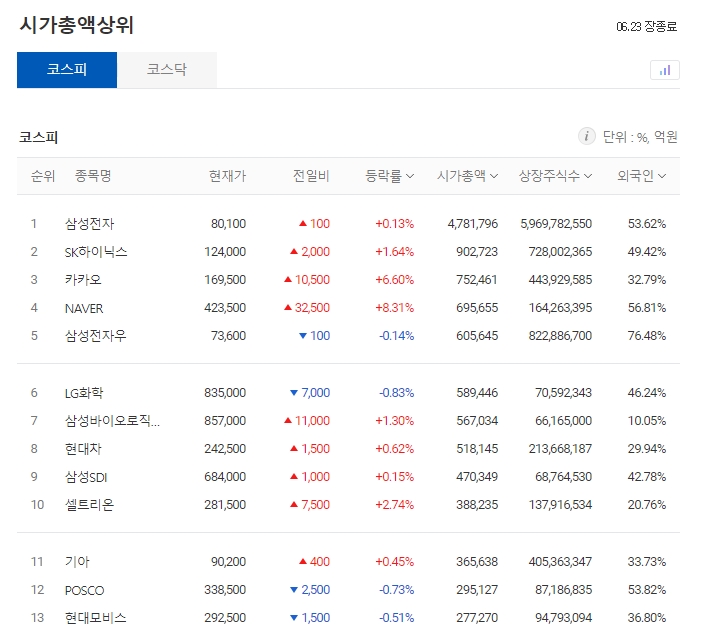Viewport: 704px width, 628px height.
Task: Click LG화학 change rate -0.83%
Action: pyautogui.click(x=396, y=393)
